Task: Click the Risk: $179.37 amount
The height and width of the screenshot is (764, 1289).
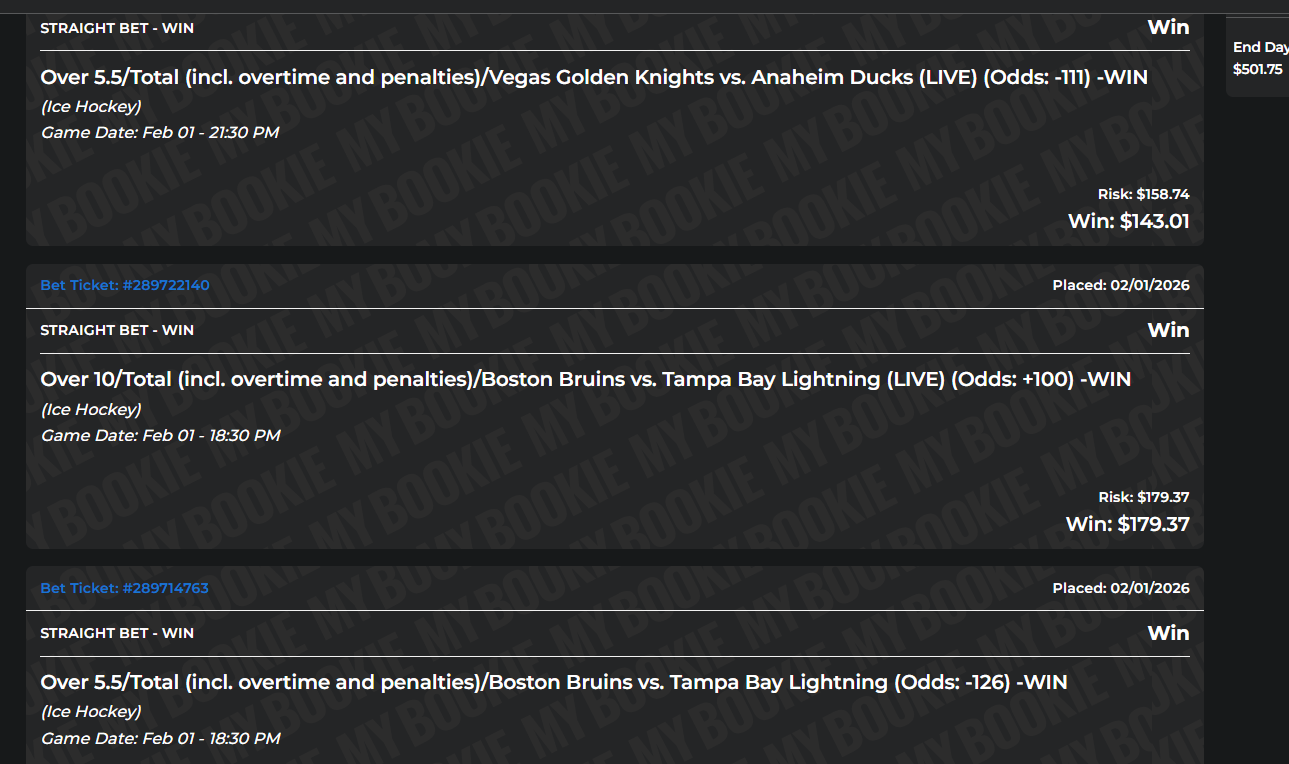Action: 1143,497
